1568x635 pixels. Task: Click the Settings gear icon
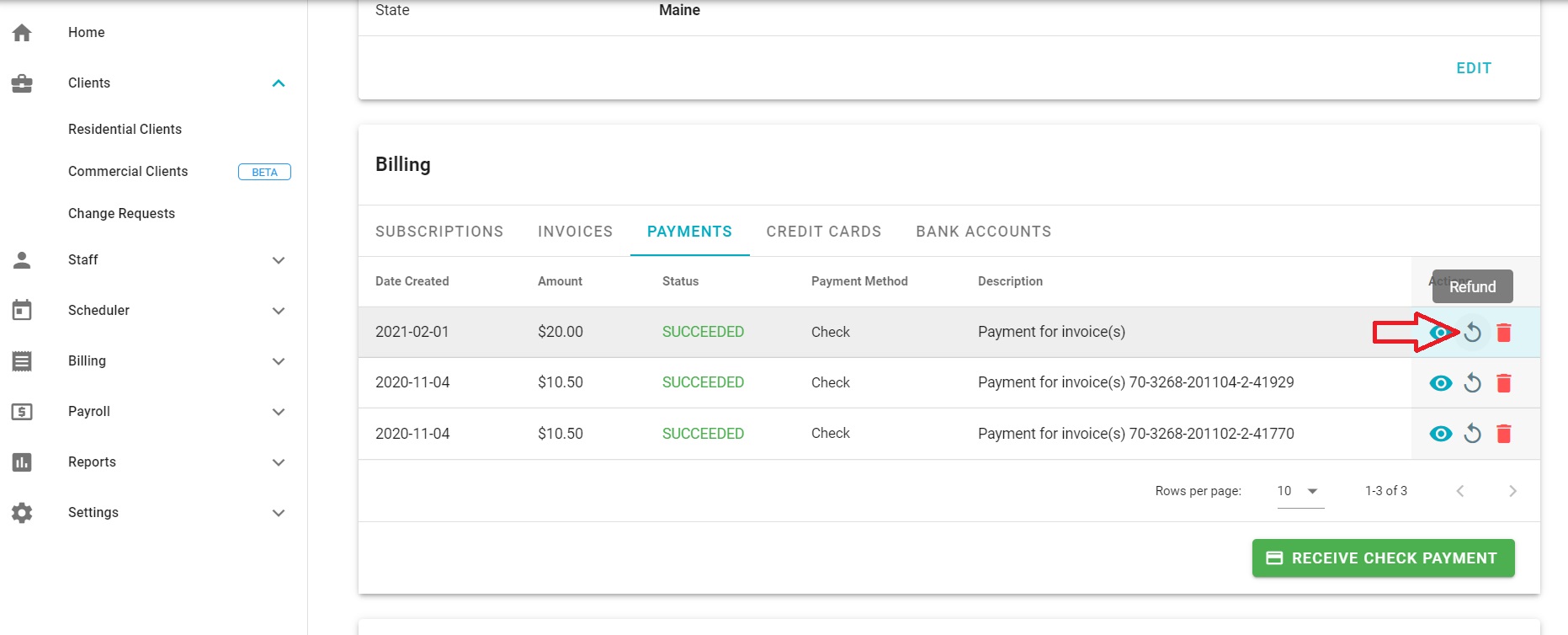click(x=22, y=513)
